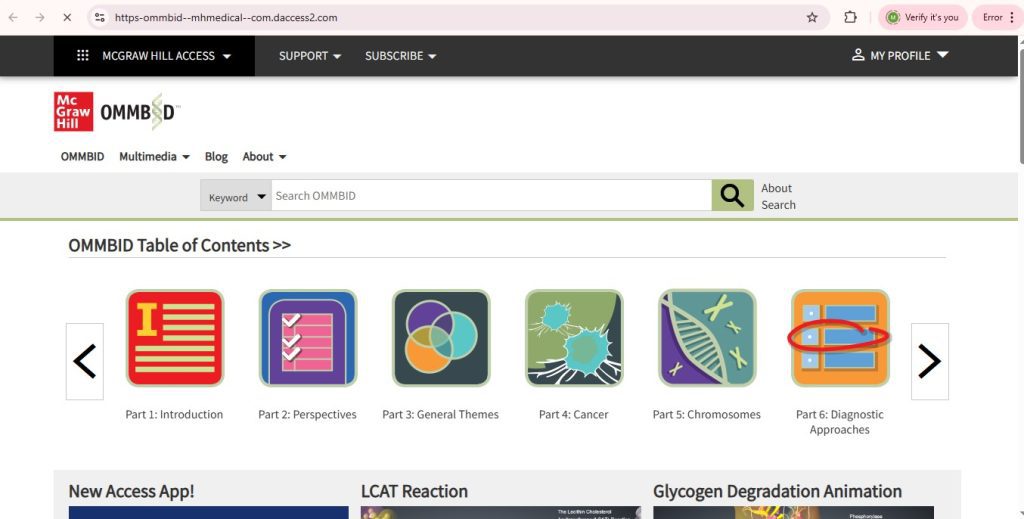The image size is (1024, 519).
Task: Show previous table of contents items
Action: (85, 361)
